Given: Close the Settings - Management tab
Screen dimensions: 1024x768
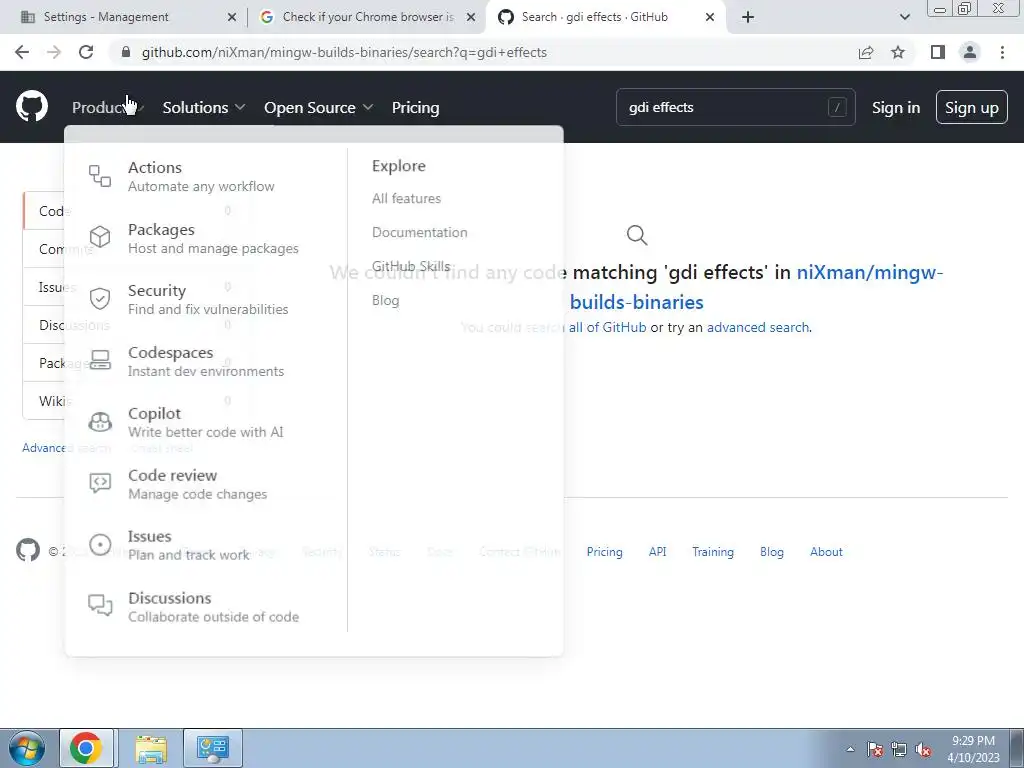Looking at the screenshot, I should pyautogui.click(x=231, y=18).
